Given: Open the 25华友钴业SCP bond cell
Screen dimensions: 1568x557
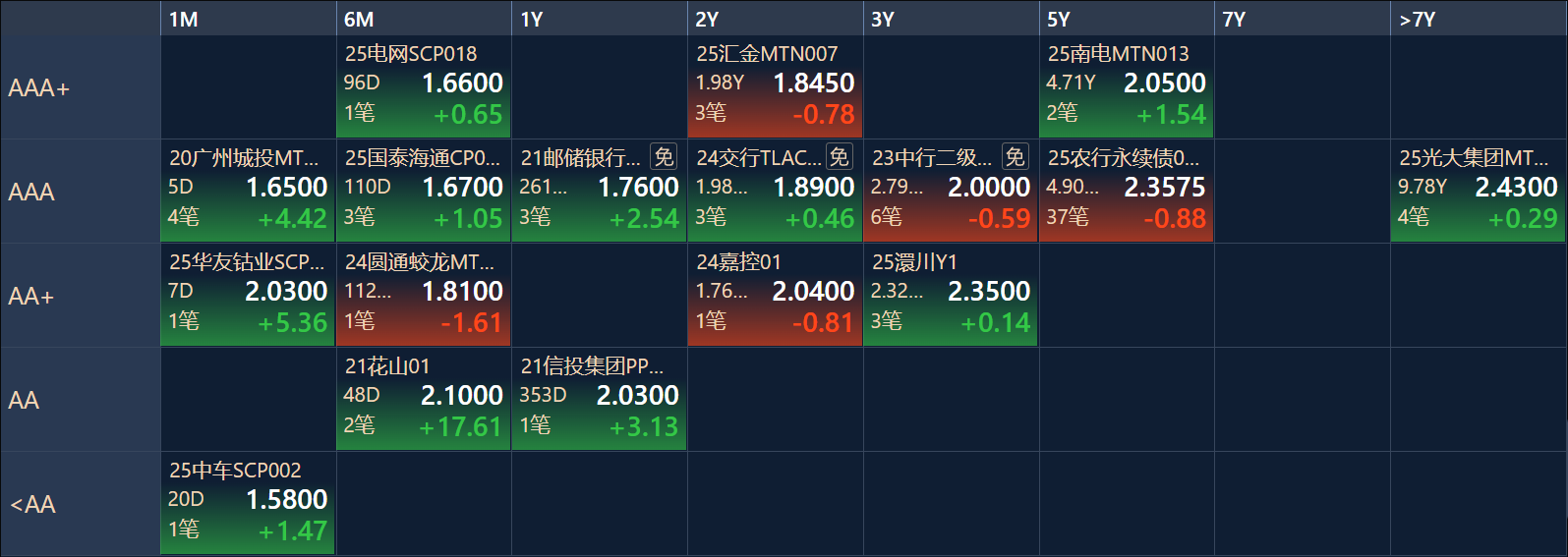Looking at the screenshot, I should 248,296.
